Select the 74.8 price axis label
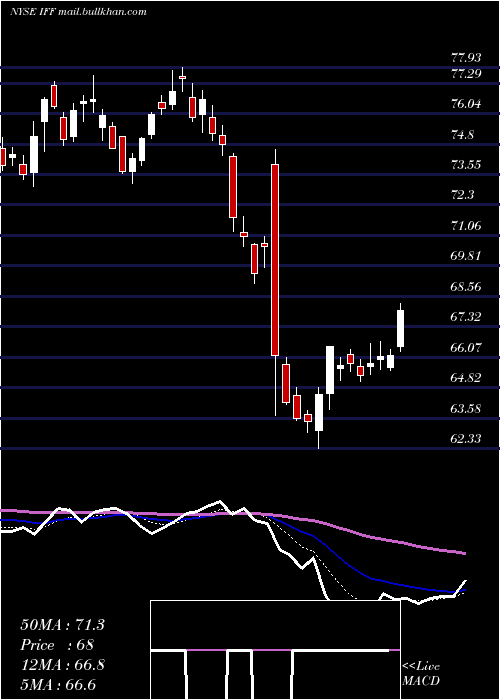 click(462, 134)
